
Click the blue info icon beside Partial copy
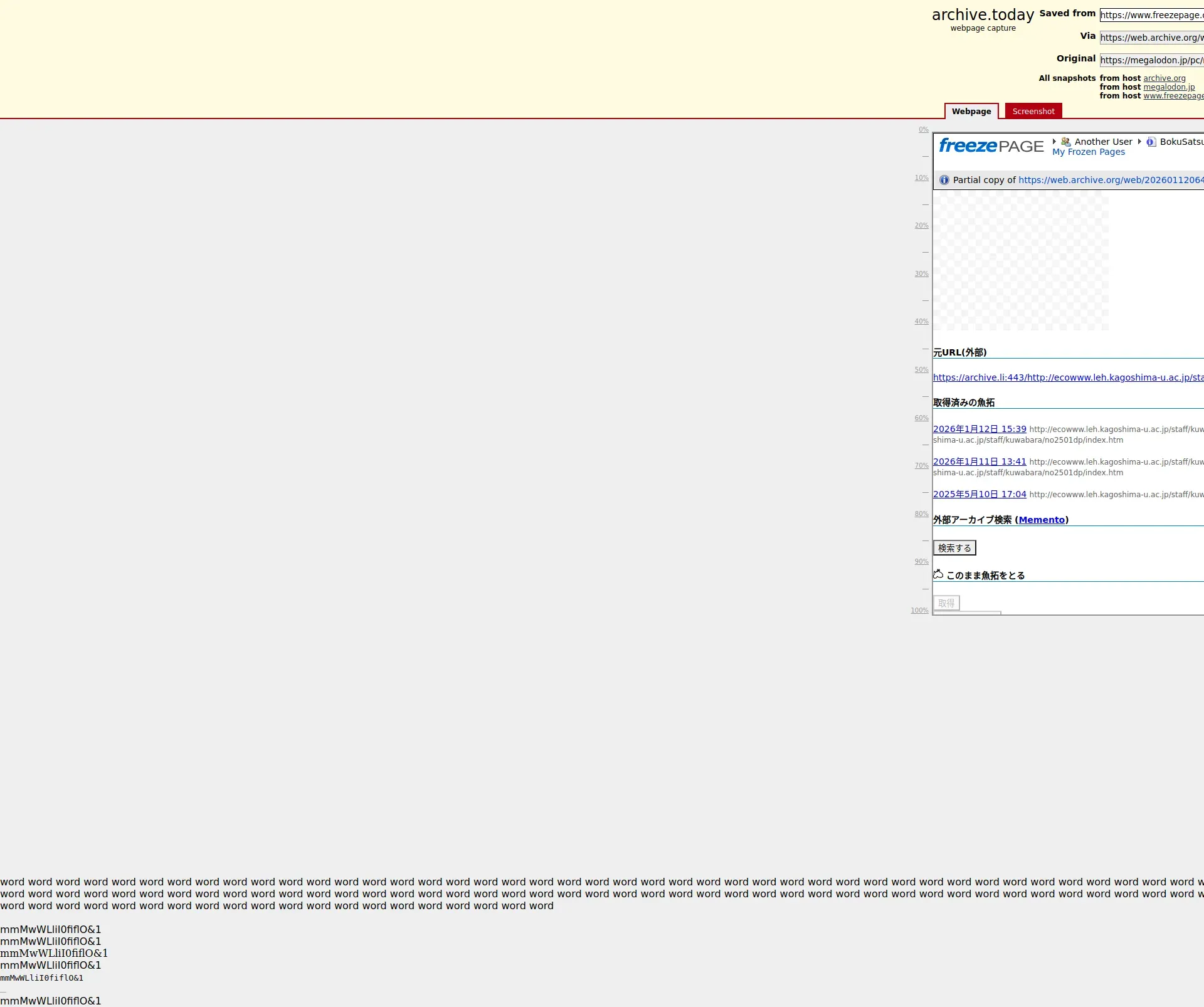(x=944, y=180)
